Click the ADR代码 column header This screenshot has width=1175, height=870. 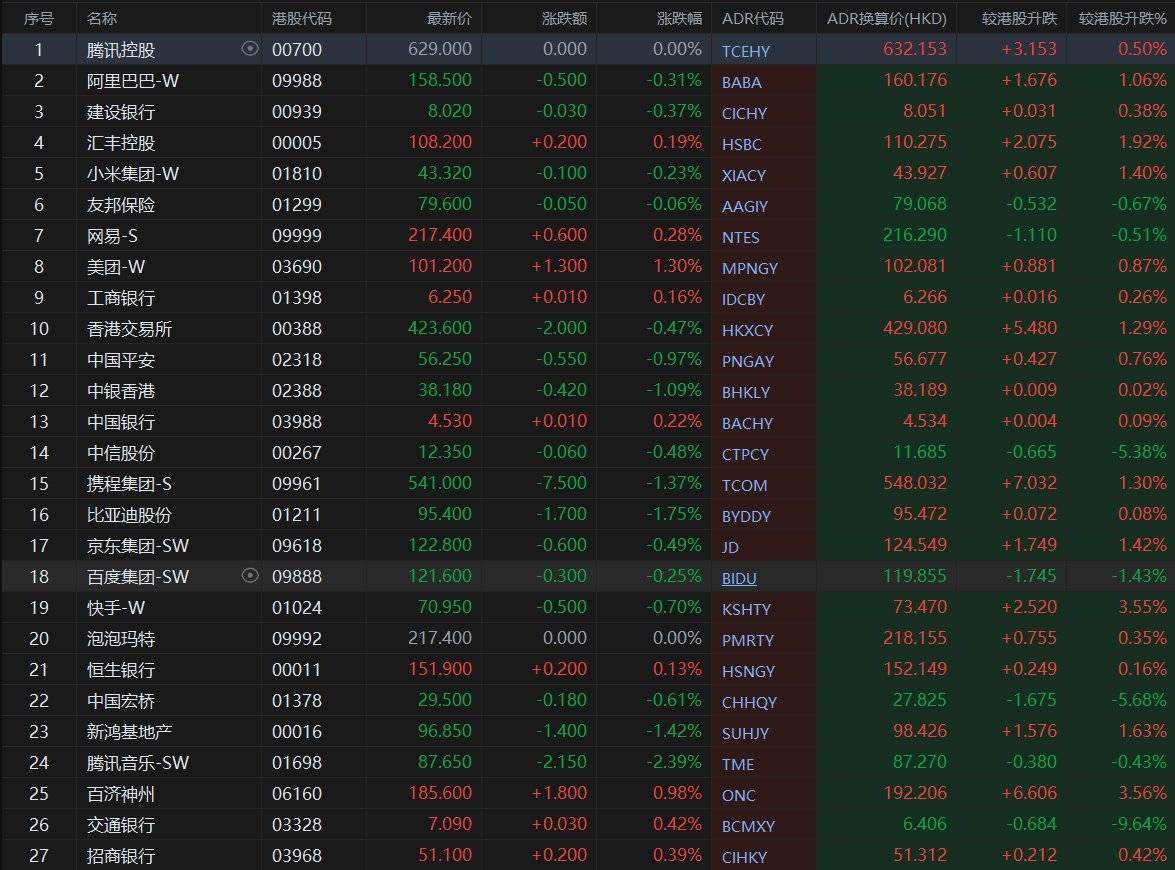pyautogui.click(x=753, y=18)
